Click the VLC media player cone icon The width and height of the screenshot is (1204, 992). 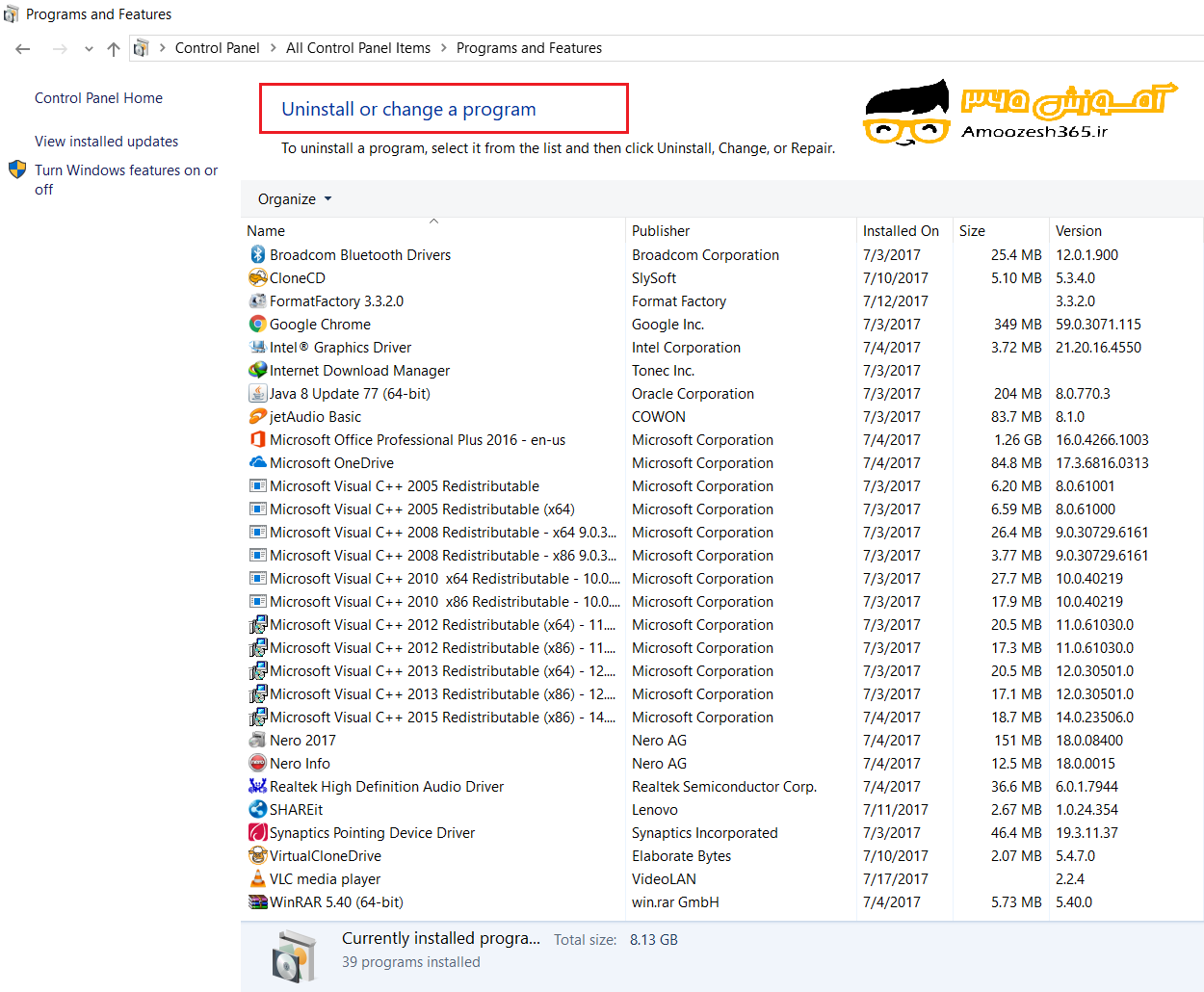pyautogui.click(x=258, y=878)
